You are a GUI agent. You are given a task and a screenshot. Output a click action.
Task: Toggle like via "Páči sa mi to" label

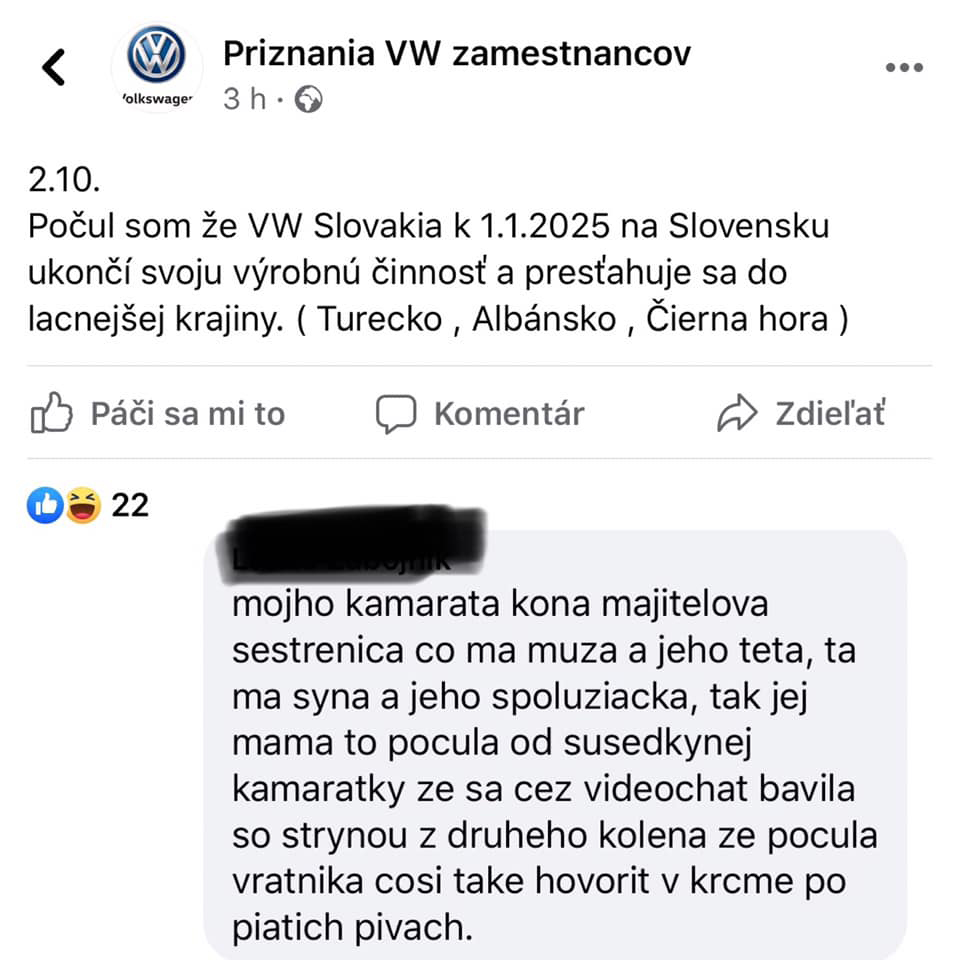(188, 414)
